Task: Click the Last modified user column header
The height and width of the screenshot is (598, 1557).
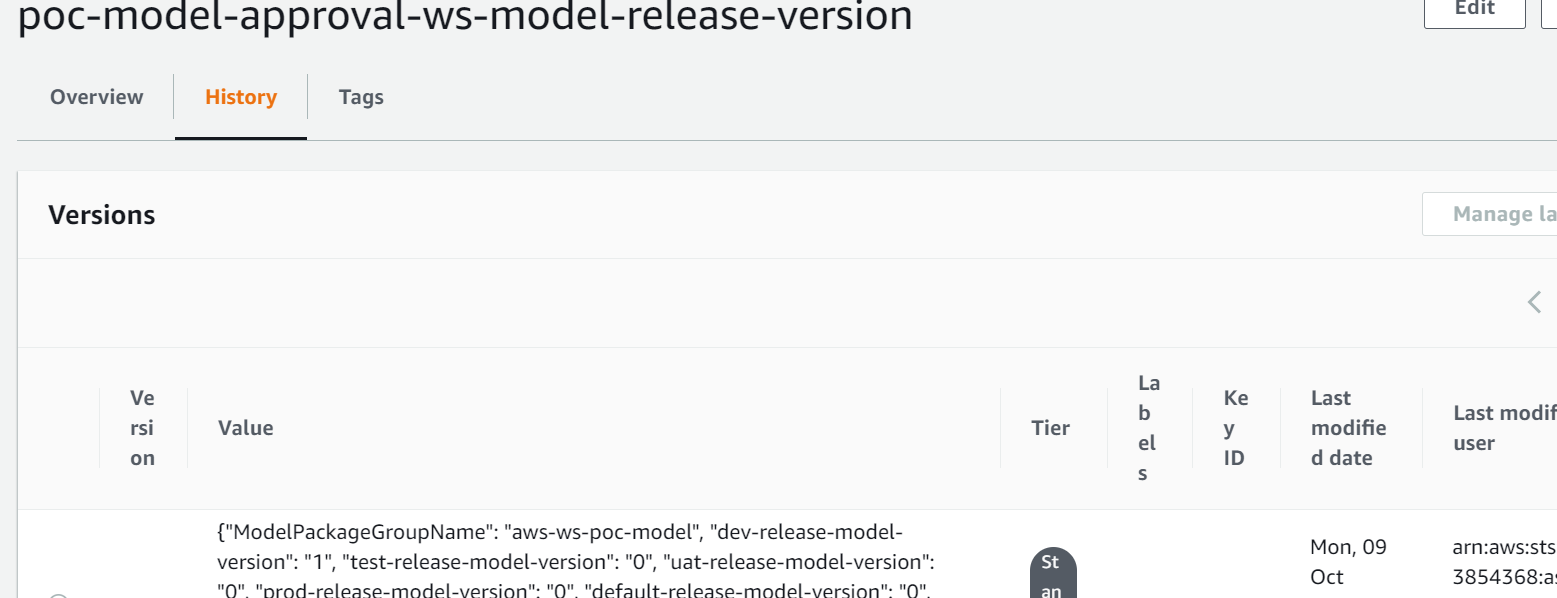Action: click(x=1504, y=427)
